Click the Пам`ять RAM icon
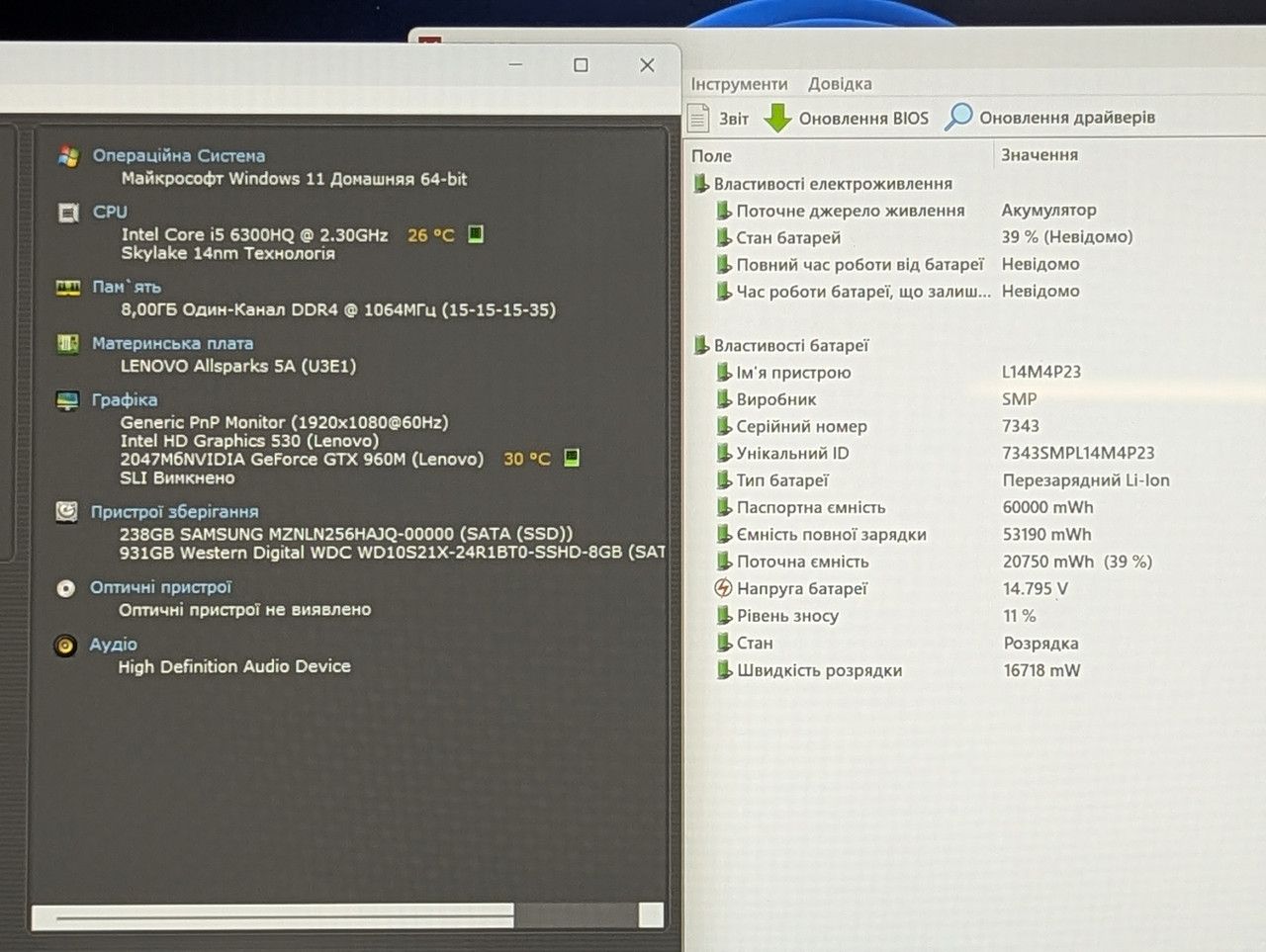The image size is (1266, 952). click(x=68, y=288)
